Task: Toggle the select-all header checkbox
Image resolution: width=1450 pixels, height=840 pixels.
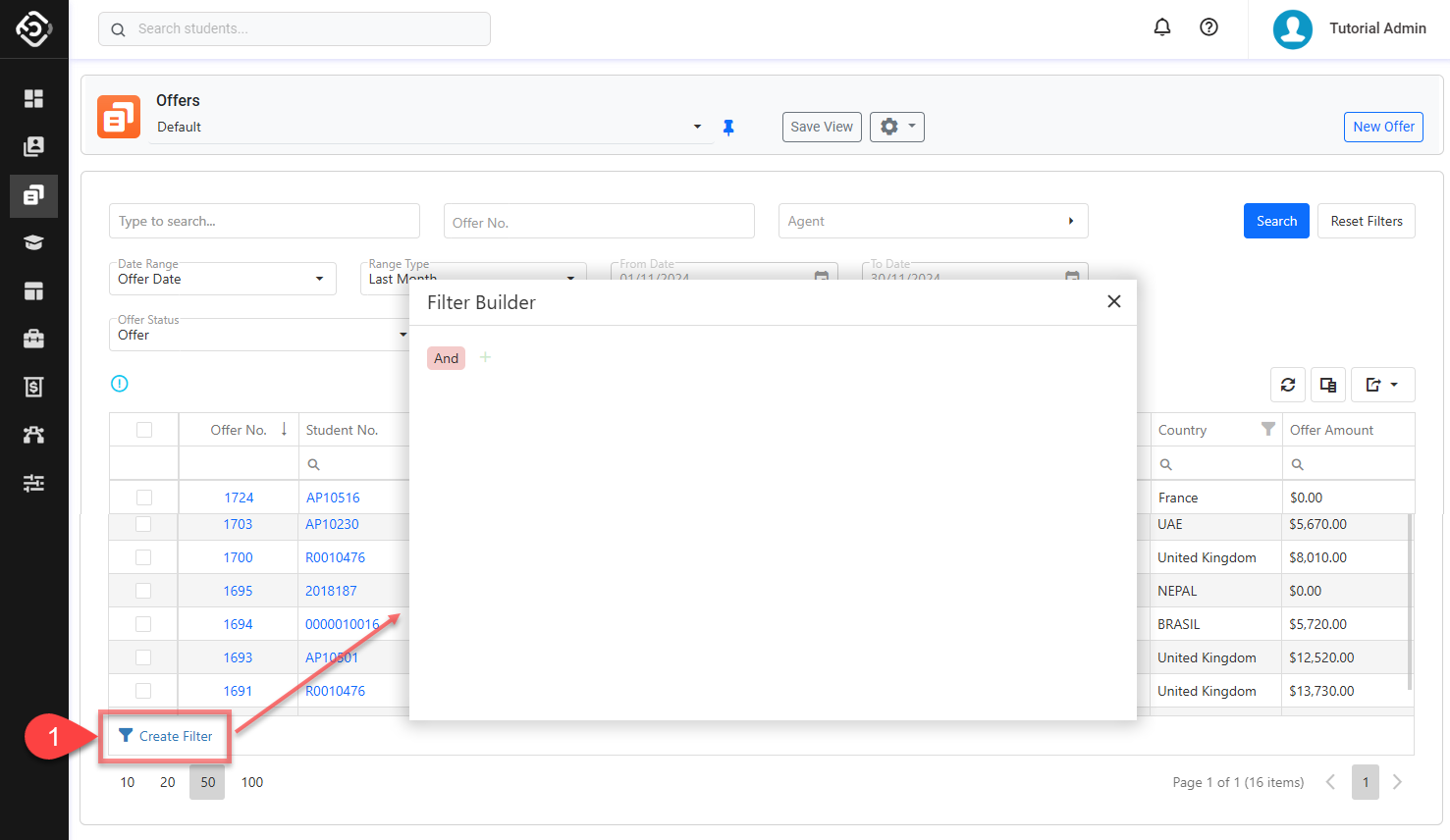Action: point(144,430)
